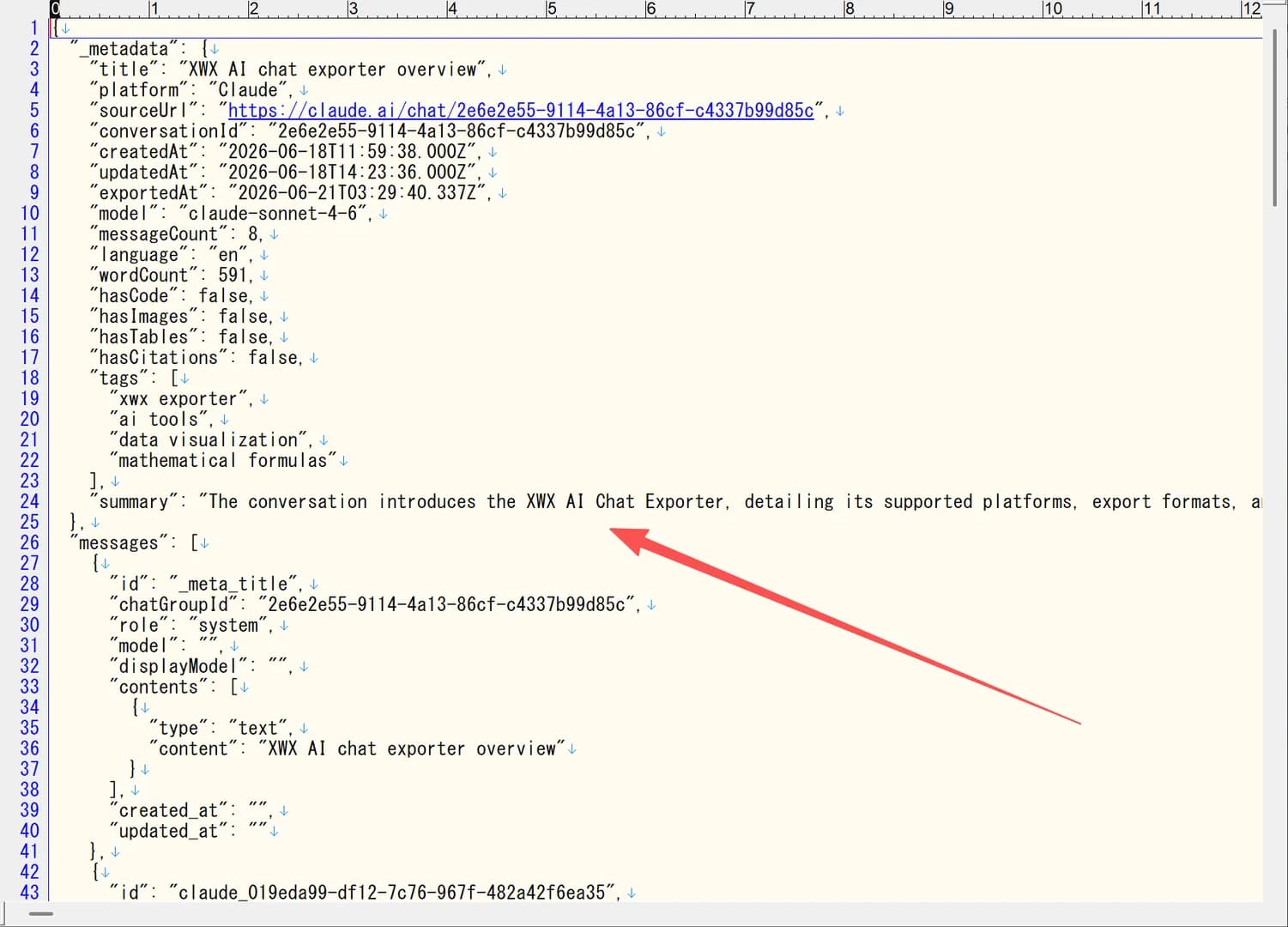Click the ruler mark labeled 10
The width and height of the screenshot is (1288, 927).
[1053, 9]
